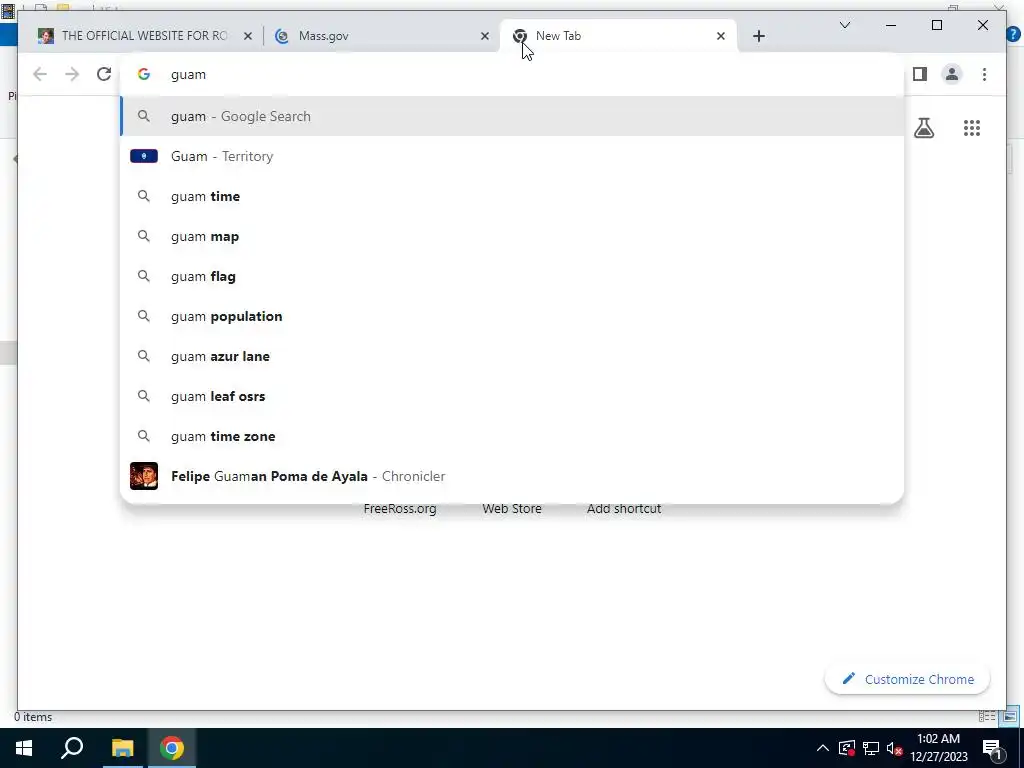
Task: Open Windows taskbar search
Action: [72, 748]
